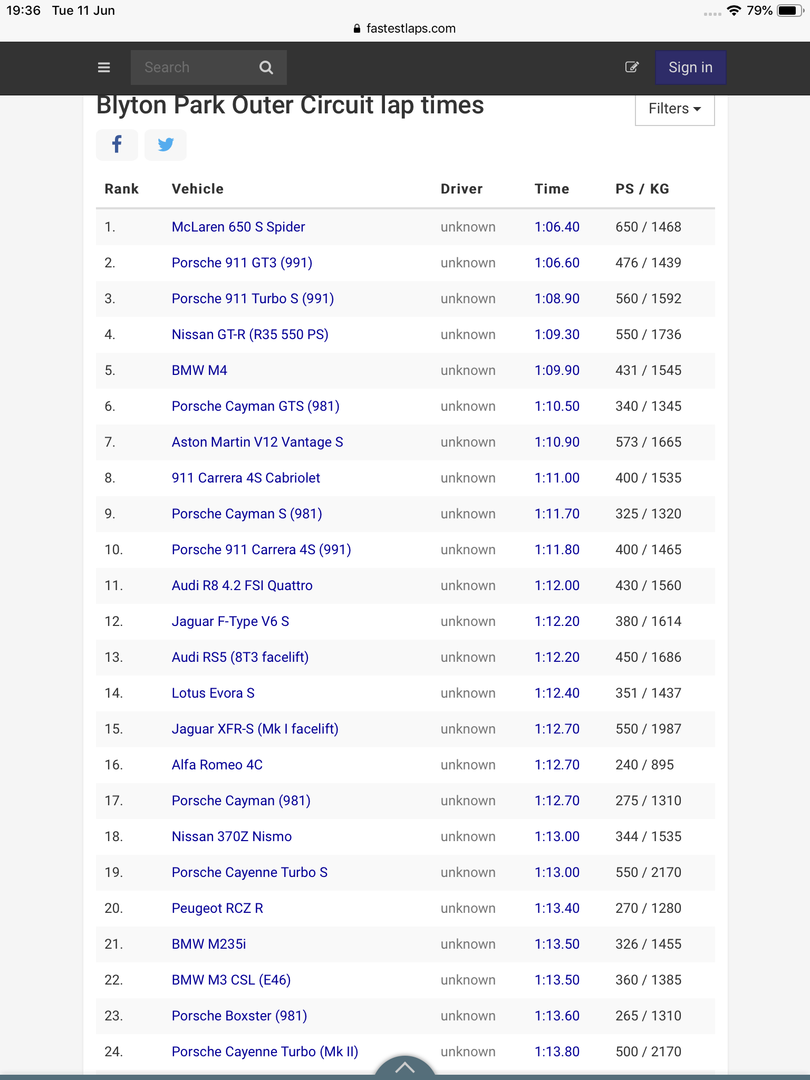
Task: Open Porsche Cayenne Turbo S link
Action: pyautogui.click(x=249, y=872)
